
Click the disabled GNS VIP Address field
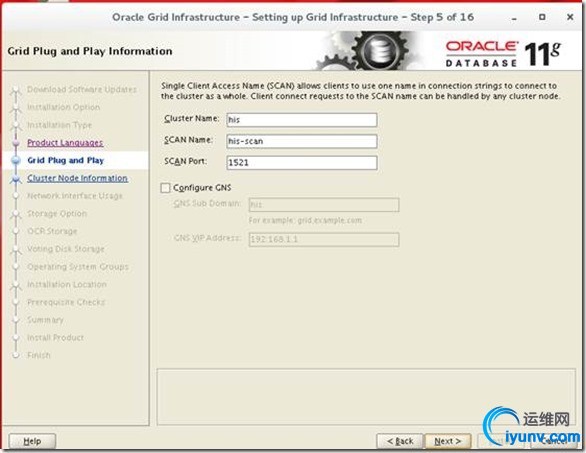tap(324, 240)
